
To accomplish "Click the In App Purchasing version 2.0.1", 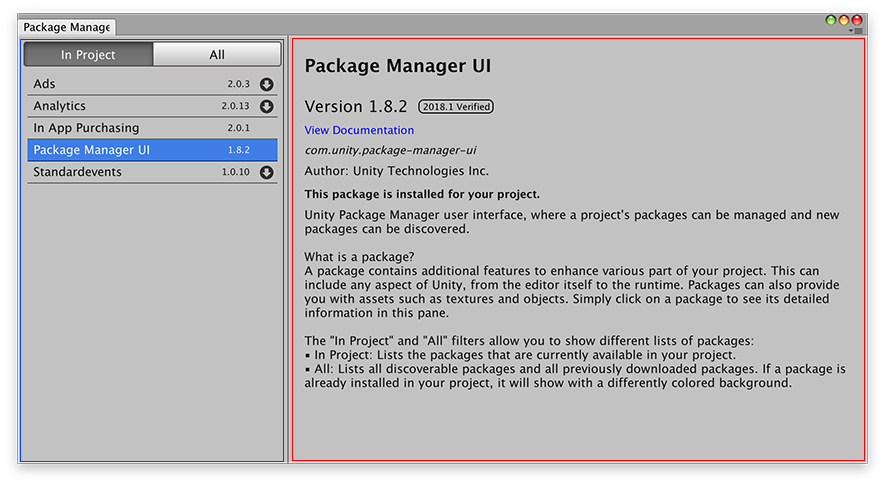I will coord(238,128).
